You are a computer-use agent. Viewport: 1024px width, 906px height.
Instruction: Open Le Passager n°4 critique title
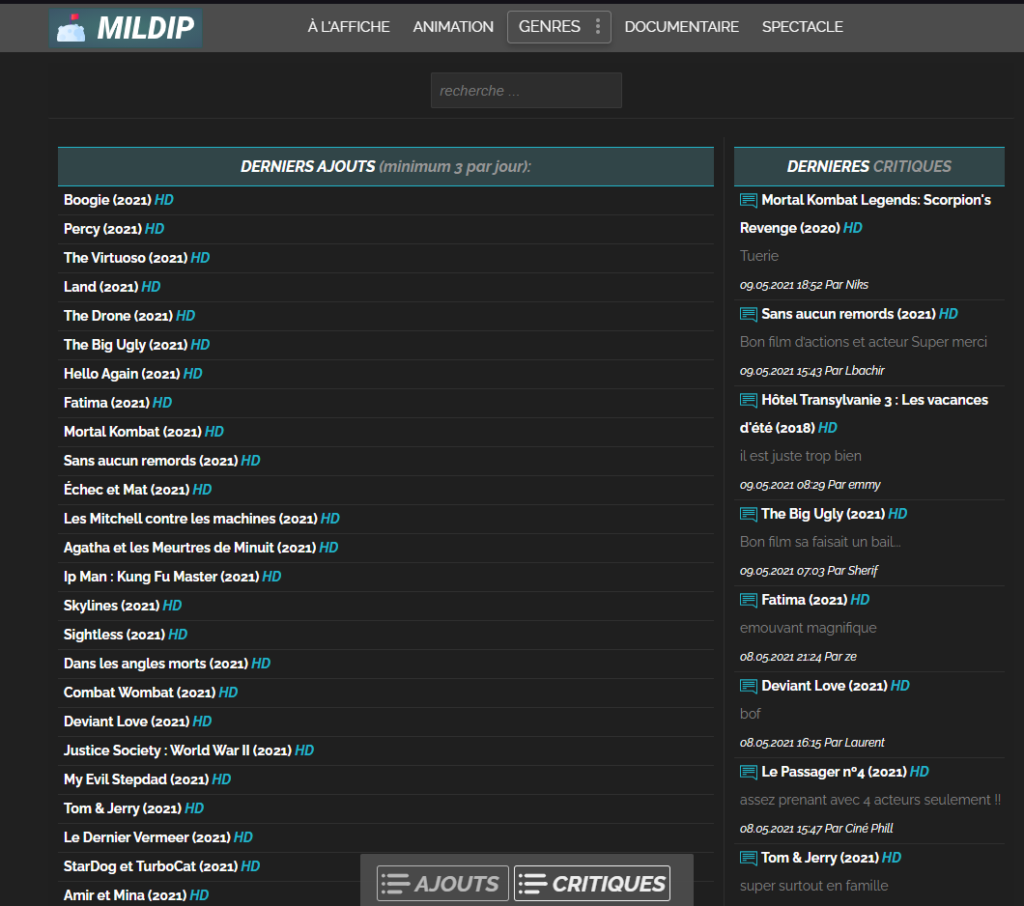(845, 772)
